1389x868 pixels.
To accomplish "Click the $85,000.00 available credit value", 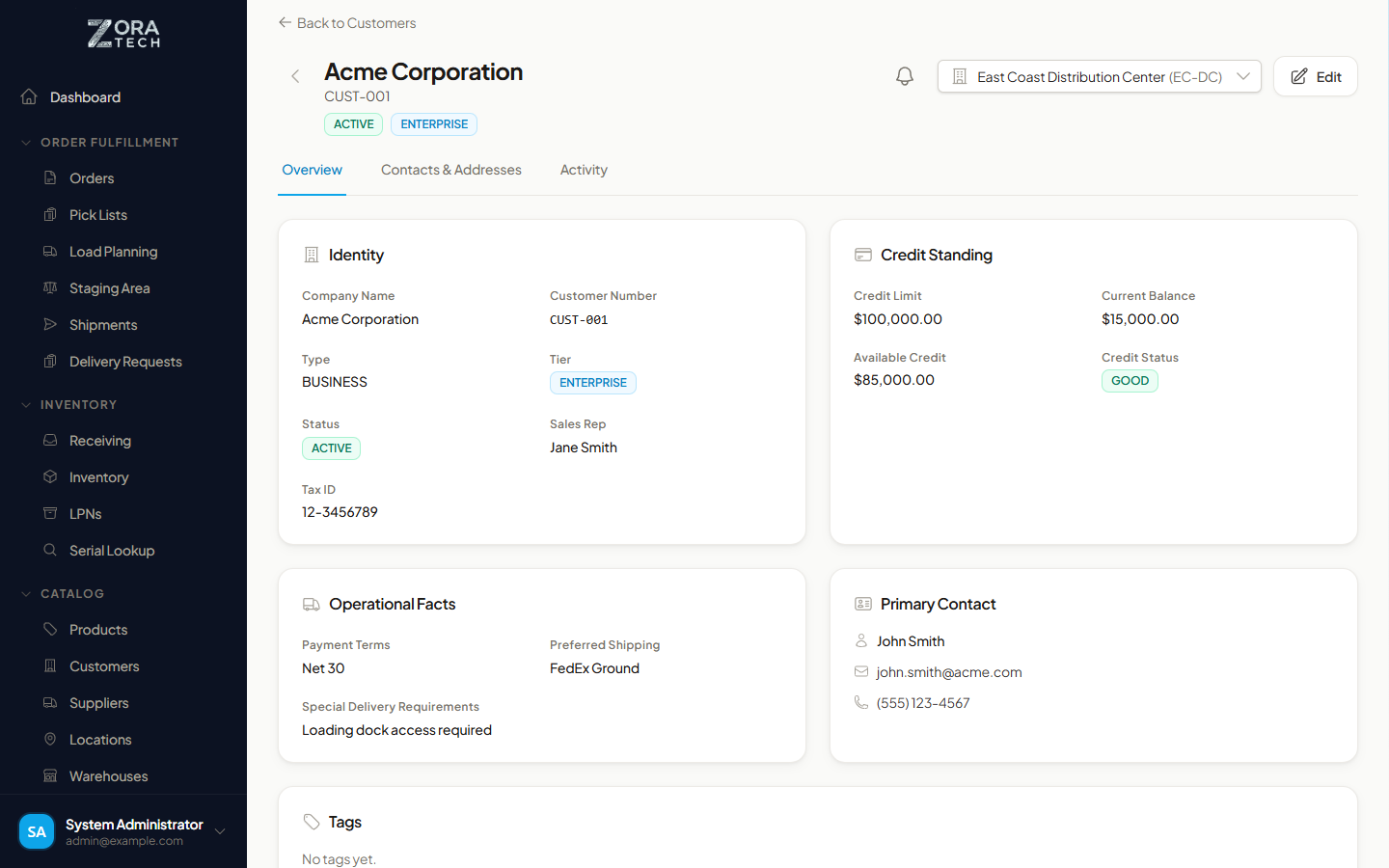I will click(x=894, y=380).
